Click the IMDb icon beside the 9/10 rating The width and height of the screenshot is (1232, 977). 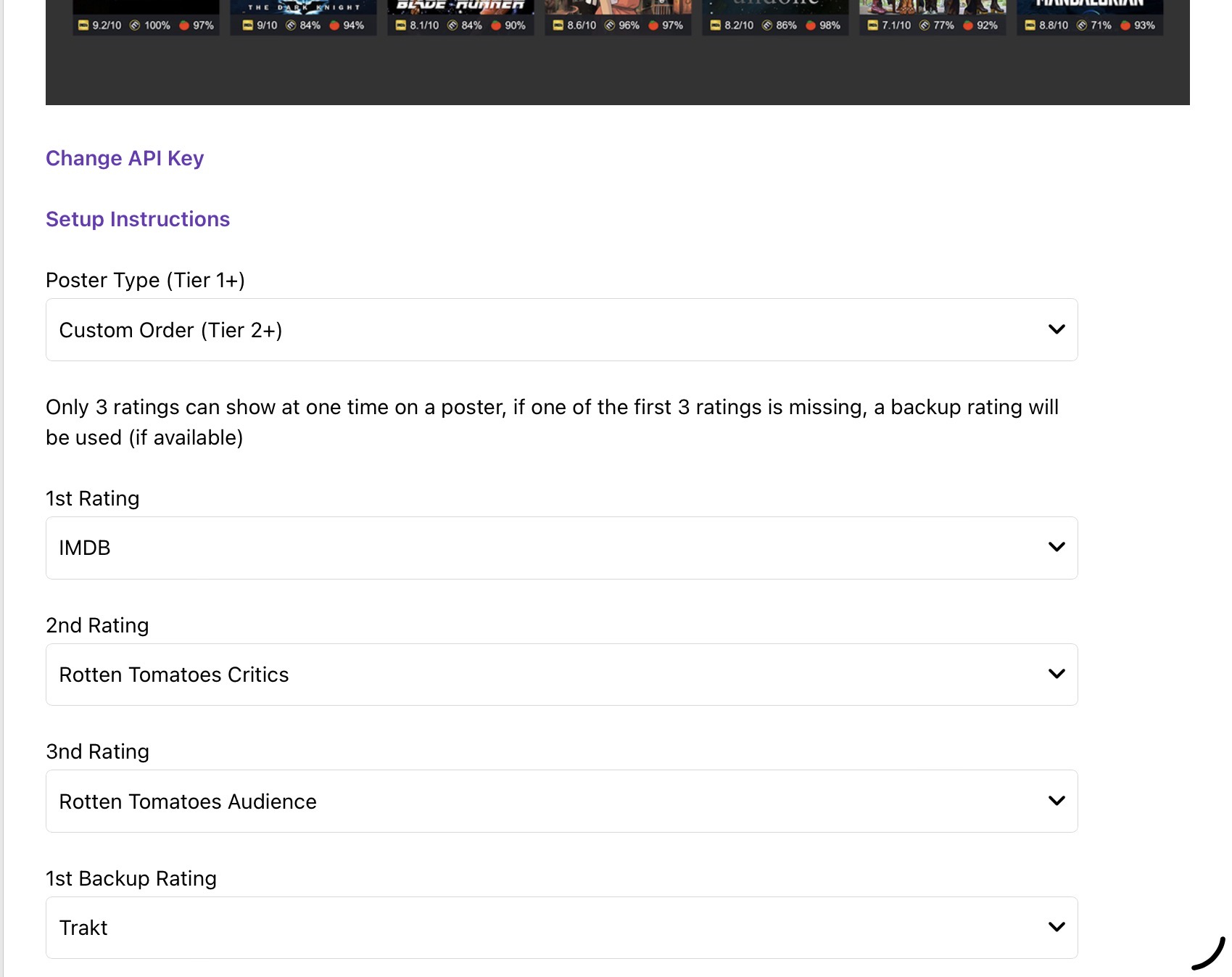pos(248,25)
